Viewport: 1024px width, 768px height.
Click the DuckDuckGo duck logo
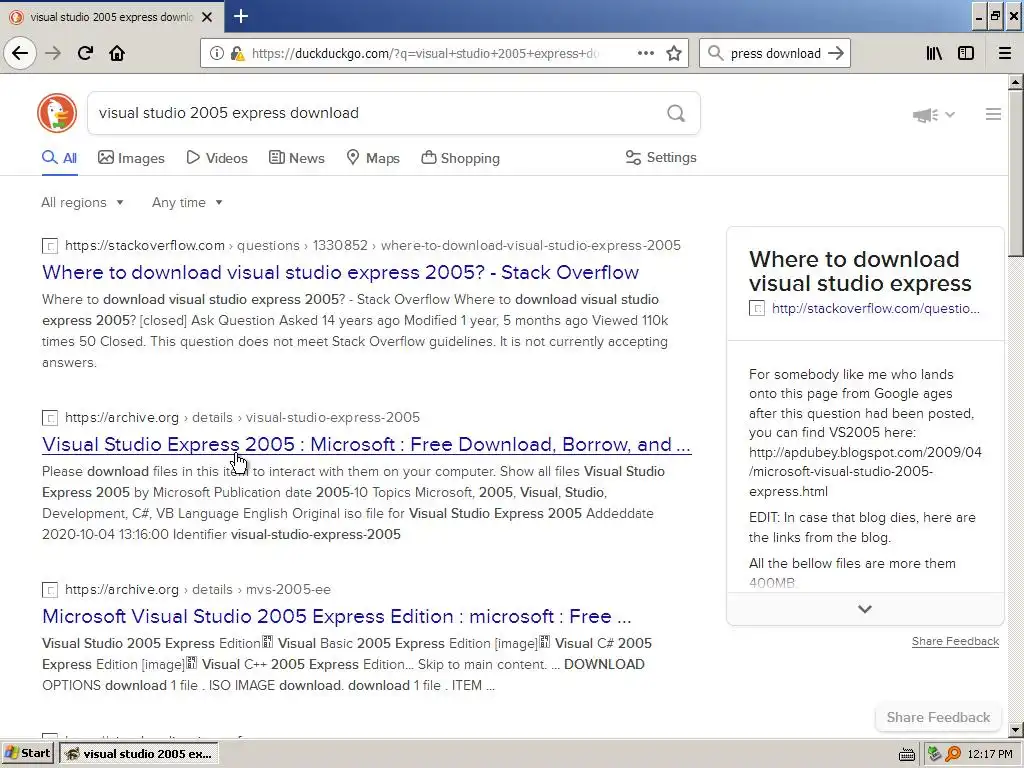pyautogui.click(x=57, y=113)
